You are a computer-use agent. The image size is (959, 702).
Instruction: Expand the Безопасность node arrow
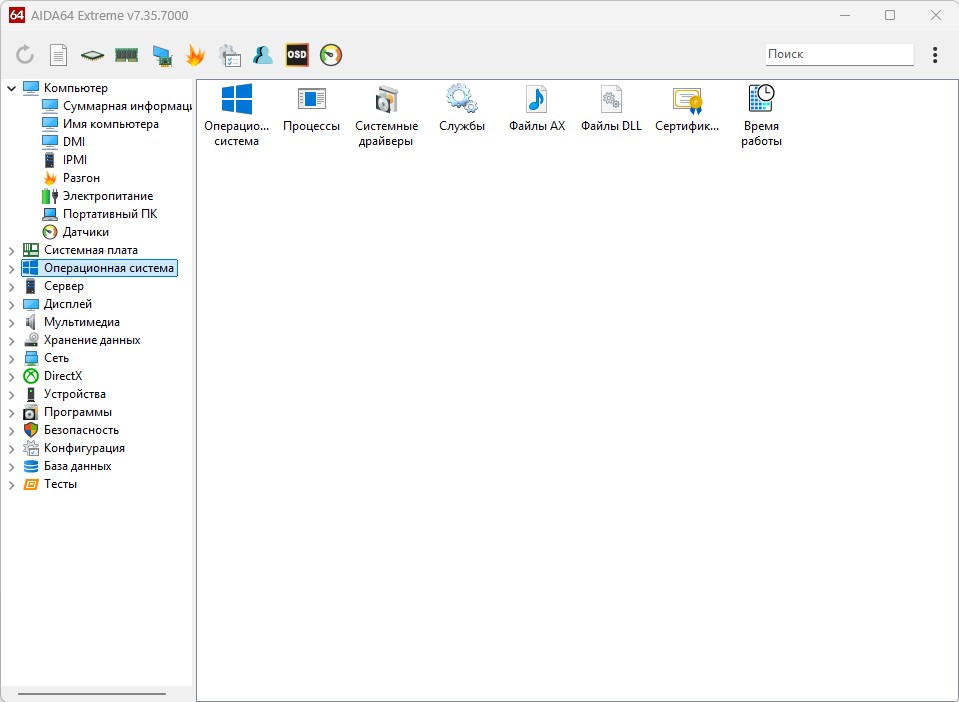pos(12,430)
